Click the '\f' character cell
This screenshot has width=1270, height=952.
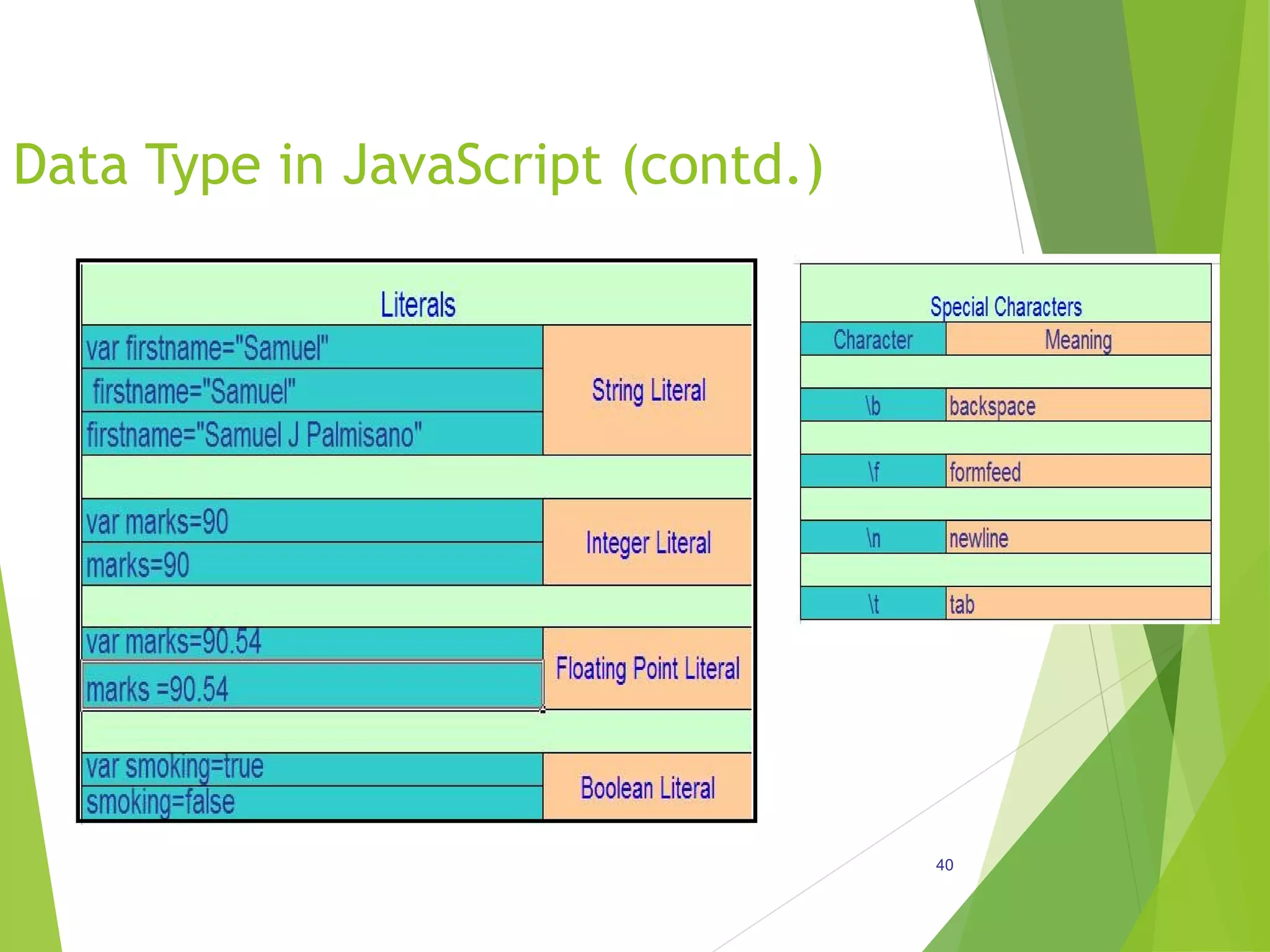873,471
